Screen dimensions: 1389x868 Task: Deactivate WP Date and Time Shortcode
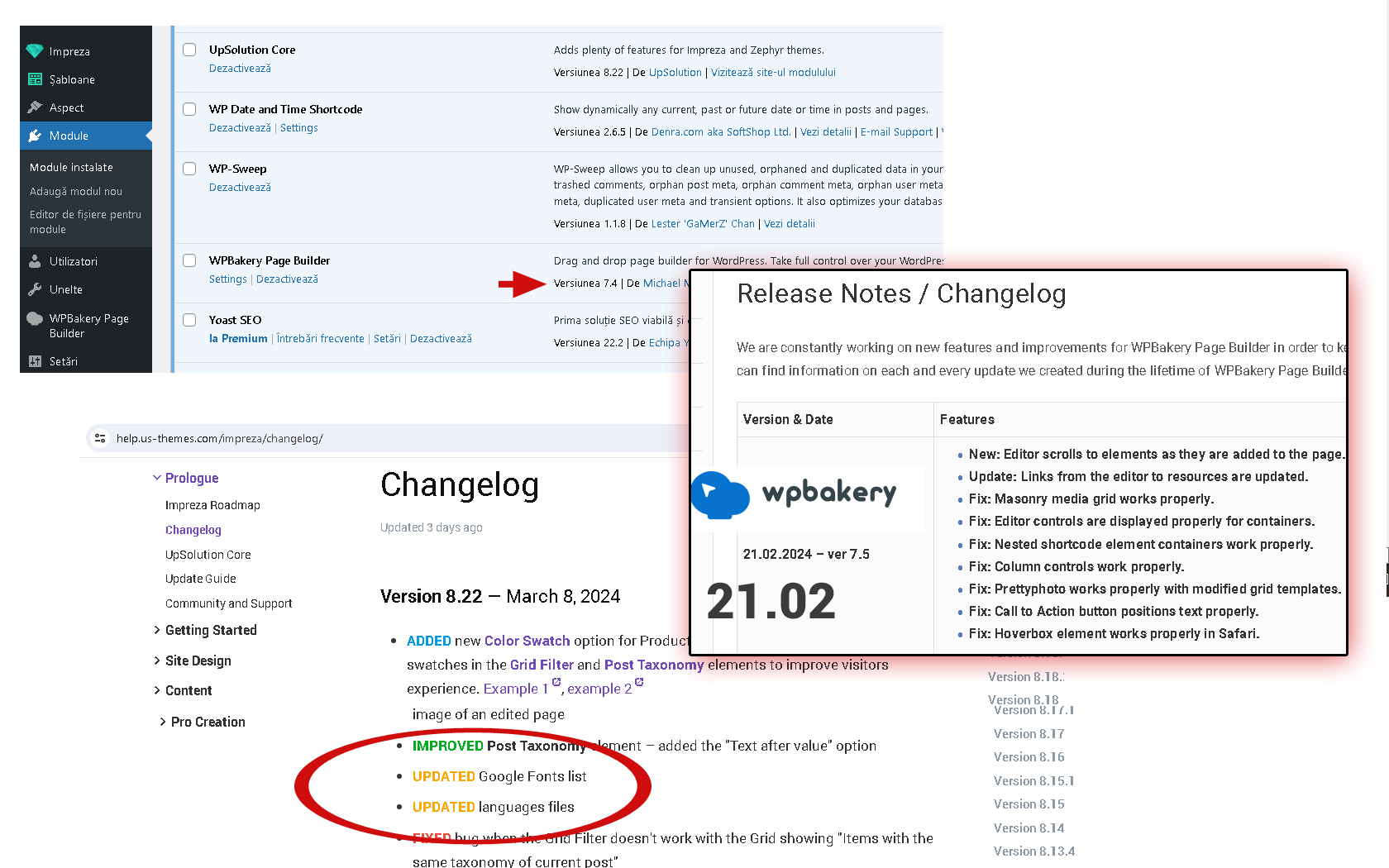(x=240, y=128)
